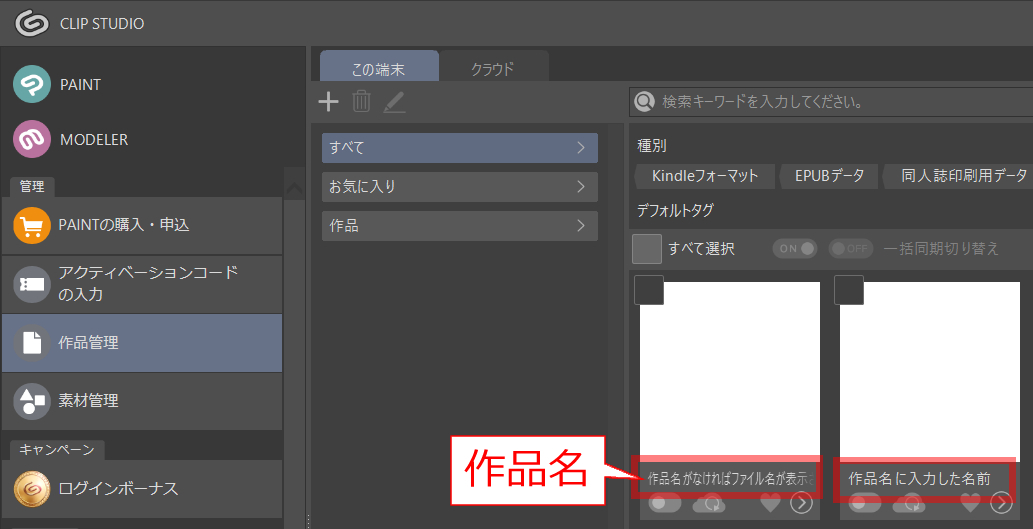Filter by EPUBデータ tag
This screenshot has width=1033, height=529.
[828, 176]
